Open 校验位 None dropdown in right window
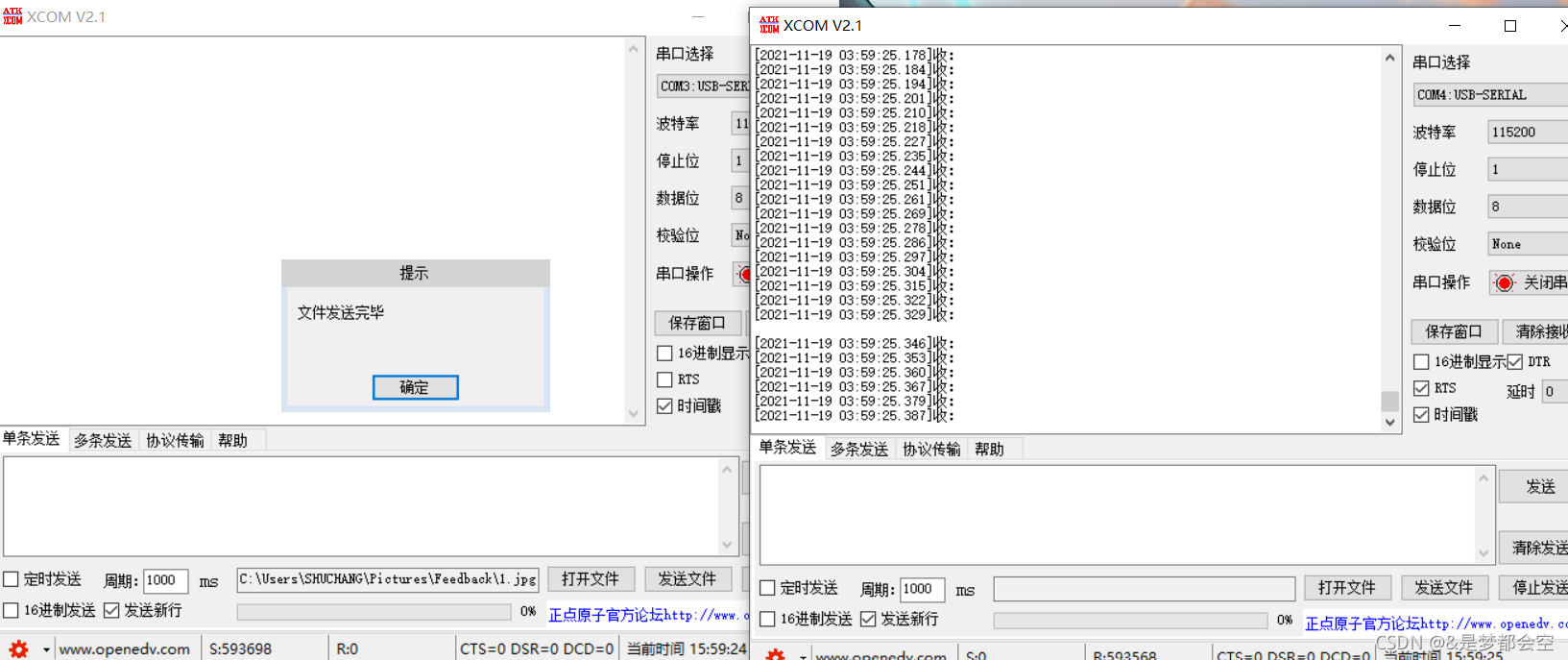The height and width of the screenshot is (660, 1568). 1528,244
